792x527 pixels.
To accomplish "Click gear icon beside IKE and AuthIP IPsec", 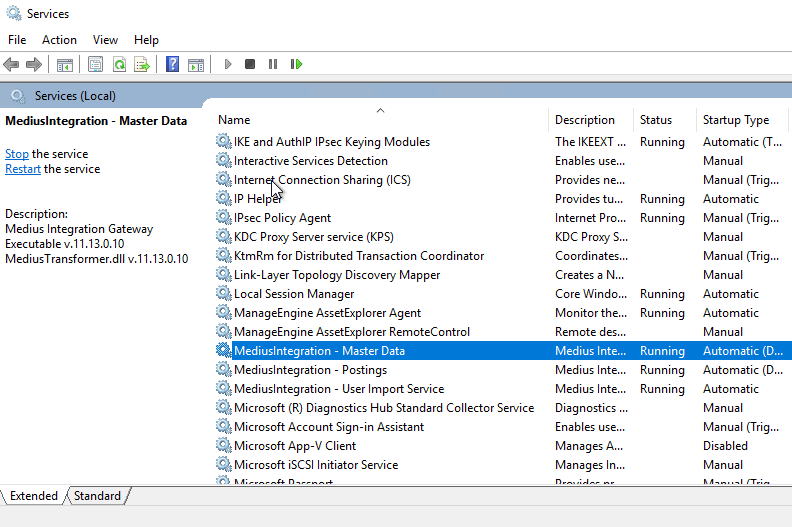I will tap(223, 141).
